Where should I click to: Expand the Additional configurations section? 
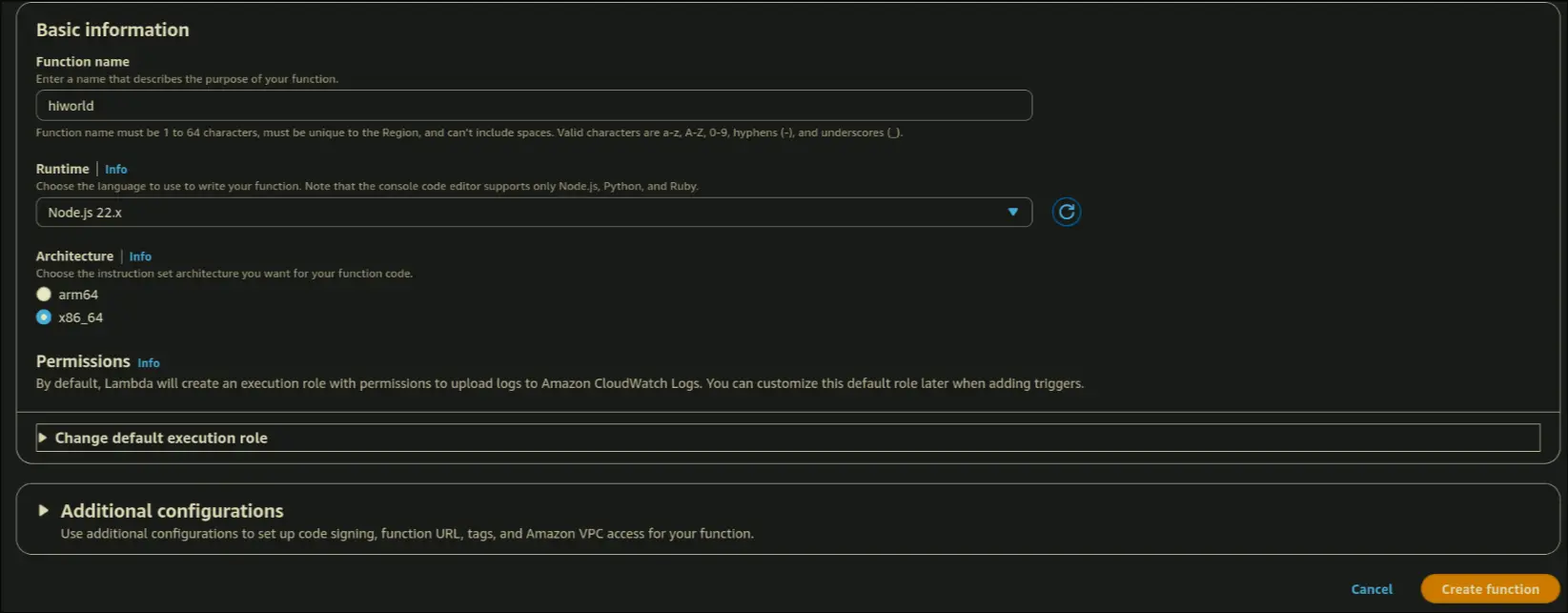[x=173, y=511]
